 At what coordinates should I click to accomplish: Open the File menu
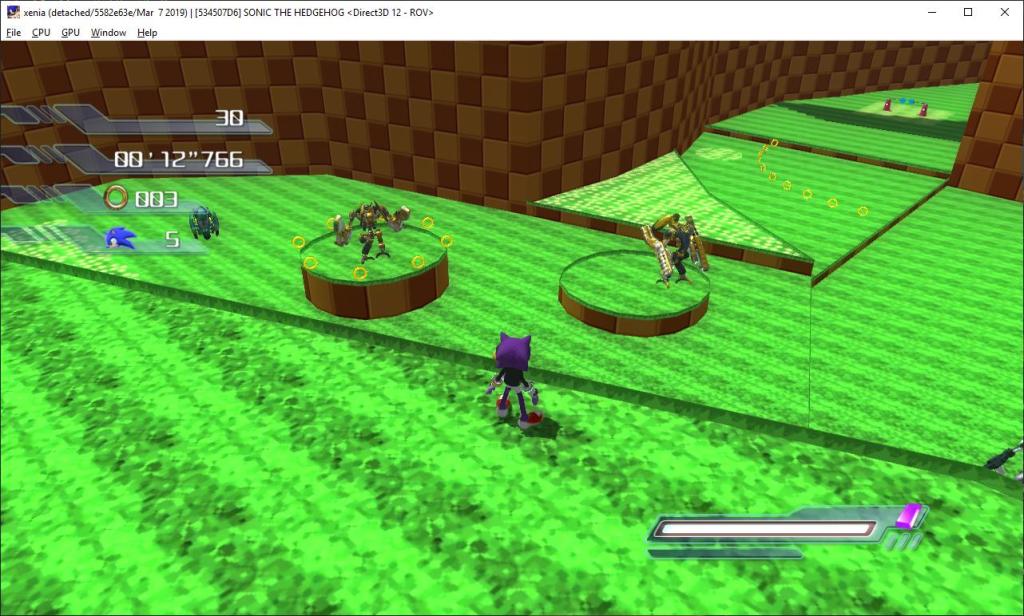[x=13, y=32]
